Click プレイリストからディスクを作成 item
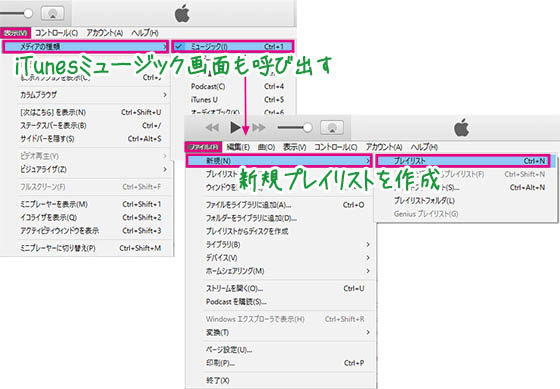 247,231
